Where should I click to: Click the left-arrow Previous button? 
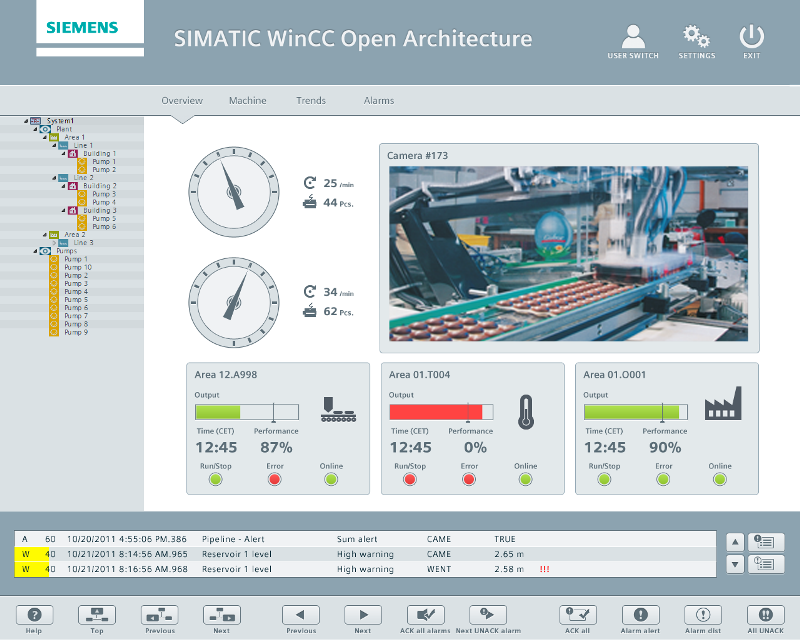point(301,615)
